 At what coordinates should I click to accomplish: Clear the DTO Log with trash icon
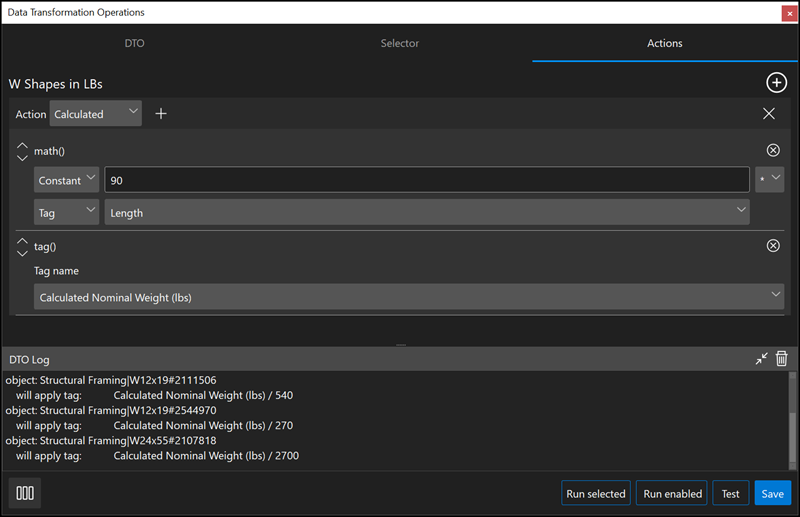[781, 358]
